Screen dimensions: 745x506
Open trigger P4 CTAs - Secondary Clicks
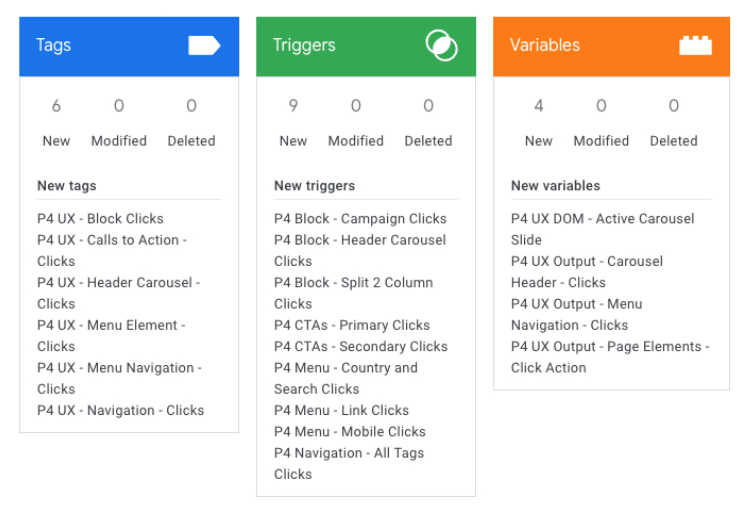pyautogui.click(x=361, y=346)
